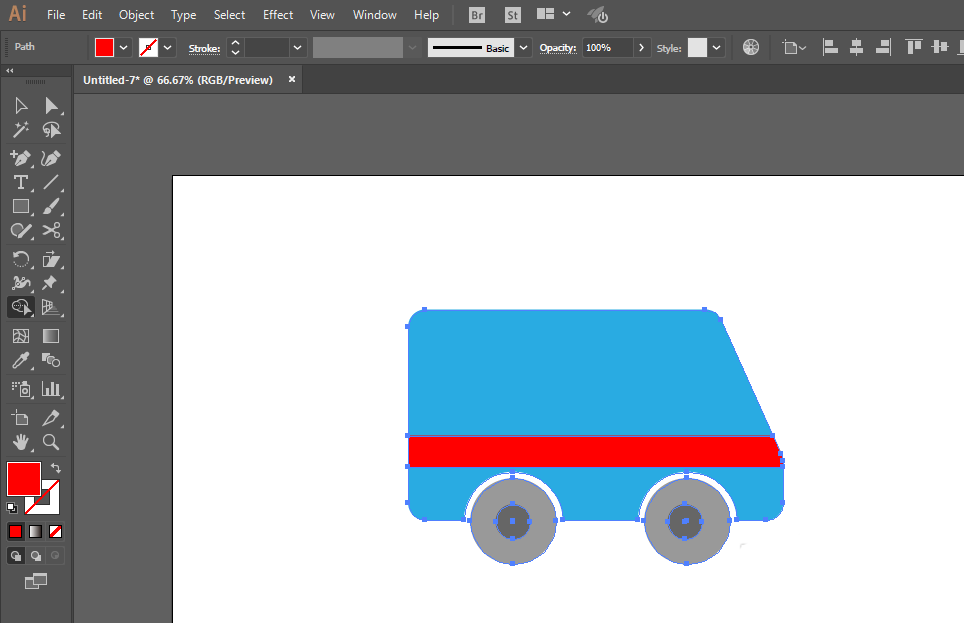Select the Scissors tool
The image size is (964, 623).
pos(52,231)
